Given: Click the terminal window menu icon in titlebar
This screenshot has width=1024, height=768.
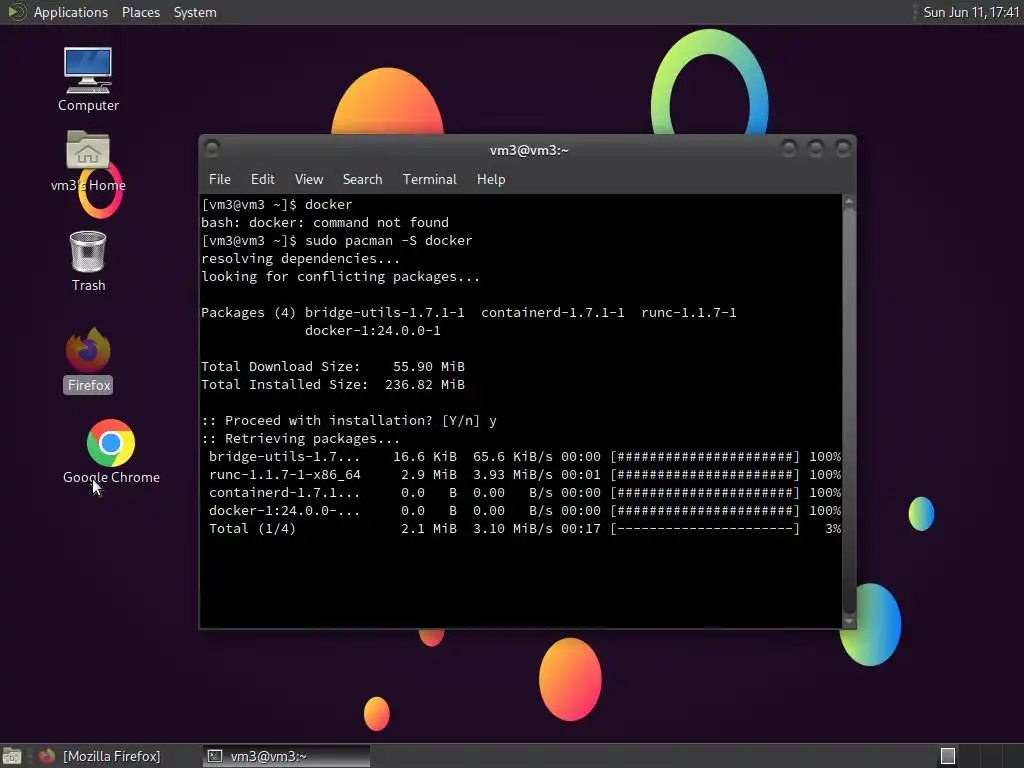Looking at the screenshot, I should (x=212, y=149).
